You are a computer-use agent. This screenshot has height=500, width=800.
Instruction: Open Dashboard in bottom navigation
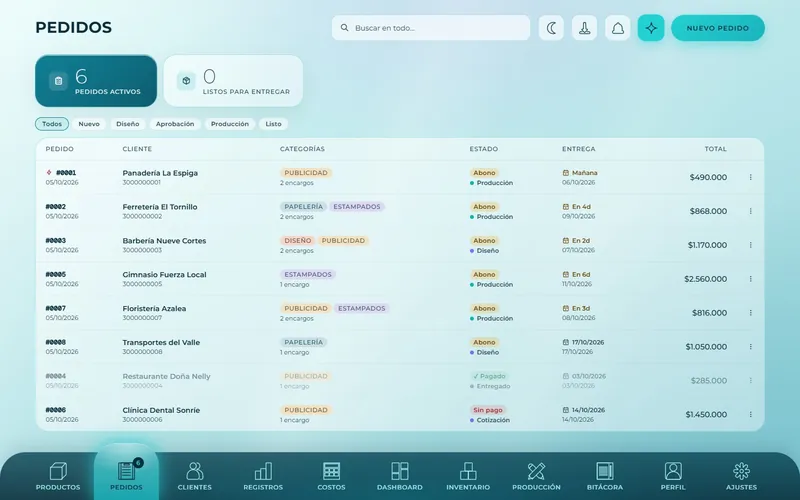click(x=399, y=476)
